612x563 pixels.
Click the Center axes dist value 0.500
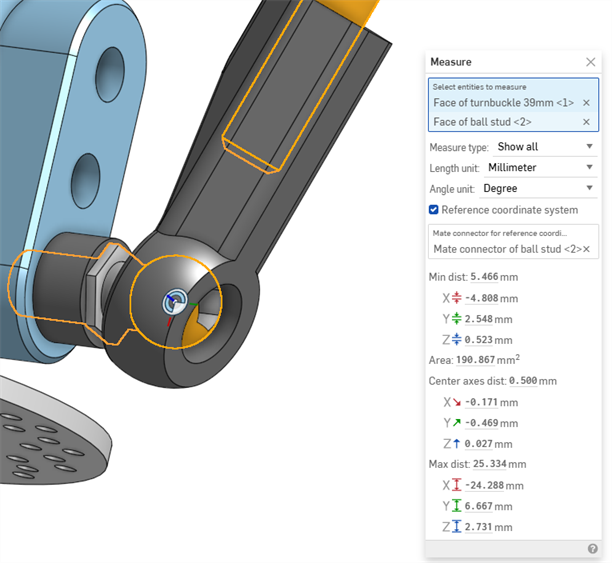point(523,381)
